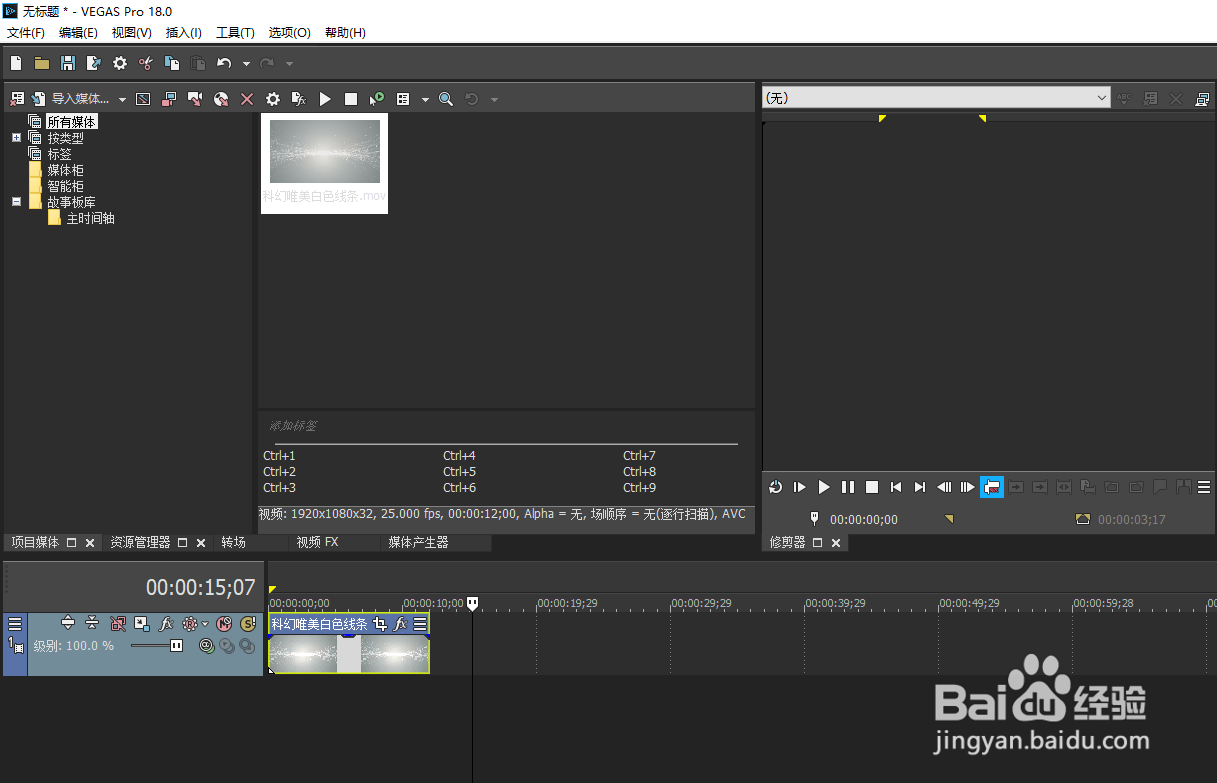
Task: Select the 标签 tree item
Action: [x=59, y=154]
